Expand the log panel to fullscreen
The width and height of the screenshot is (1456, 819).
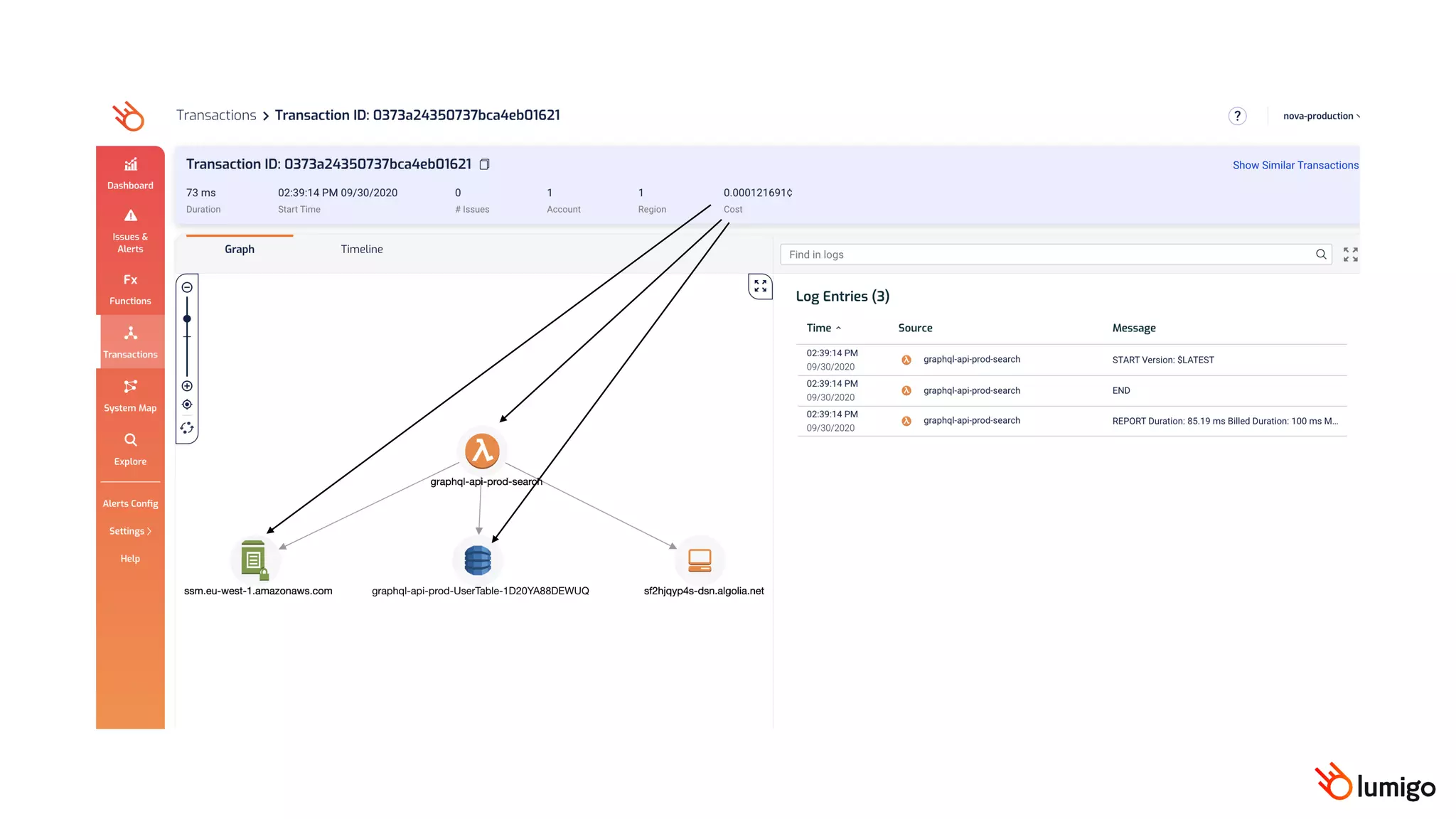[1350, 255]
